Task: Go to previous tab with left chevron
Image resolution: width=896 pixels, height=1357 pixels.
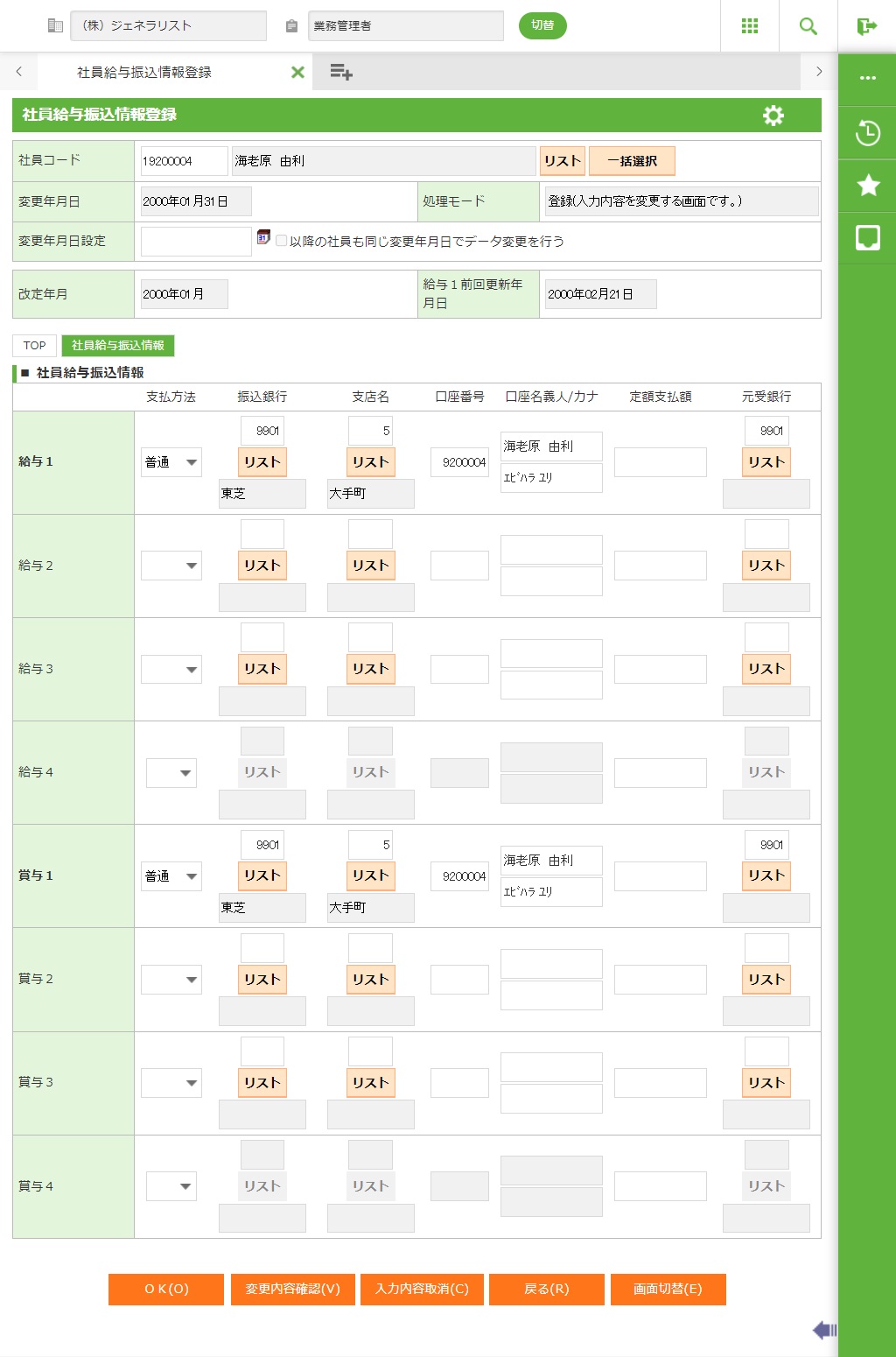Action: pos(18,72)
